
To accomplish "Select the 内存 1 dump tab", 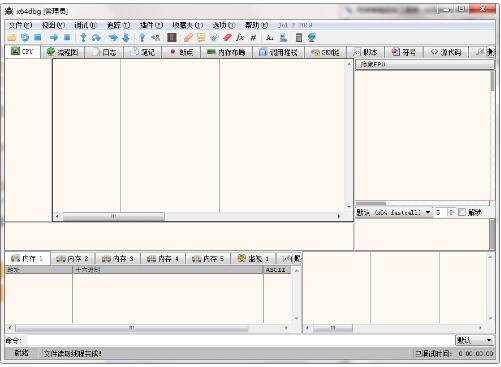I will [x=27, y=258].
